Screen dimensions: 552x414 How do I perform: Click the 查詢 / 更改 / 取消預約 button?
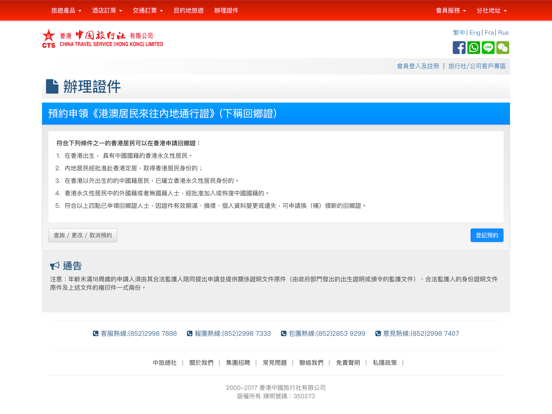[x=83, y=235]
